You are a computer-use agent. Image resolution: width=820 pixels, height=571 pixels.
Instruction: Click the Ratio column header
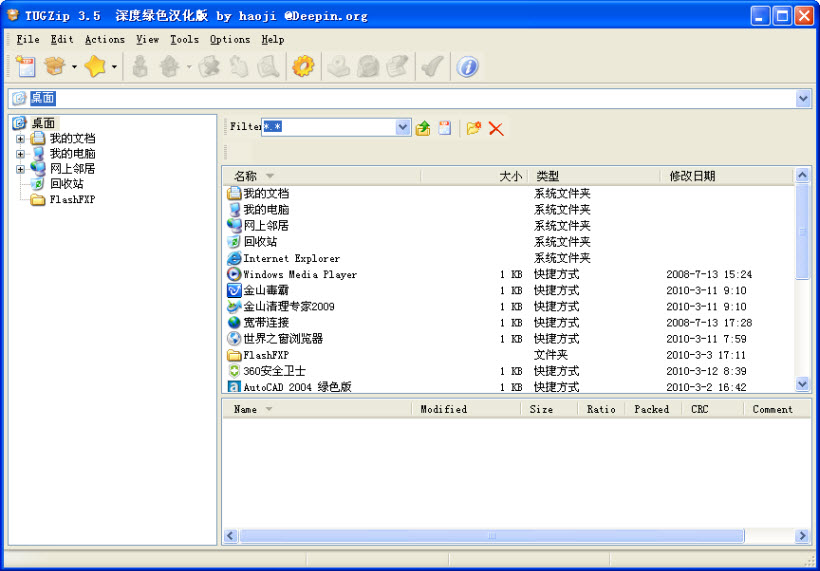pyautogui.click(x=601, y=409)
